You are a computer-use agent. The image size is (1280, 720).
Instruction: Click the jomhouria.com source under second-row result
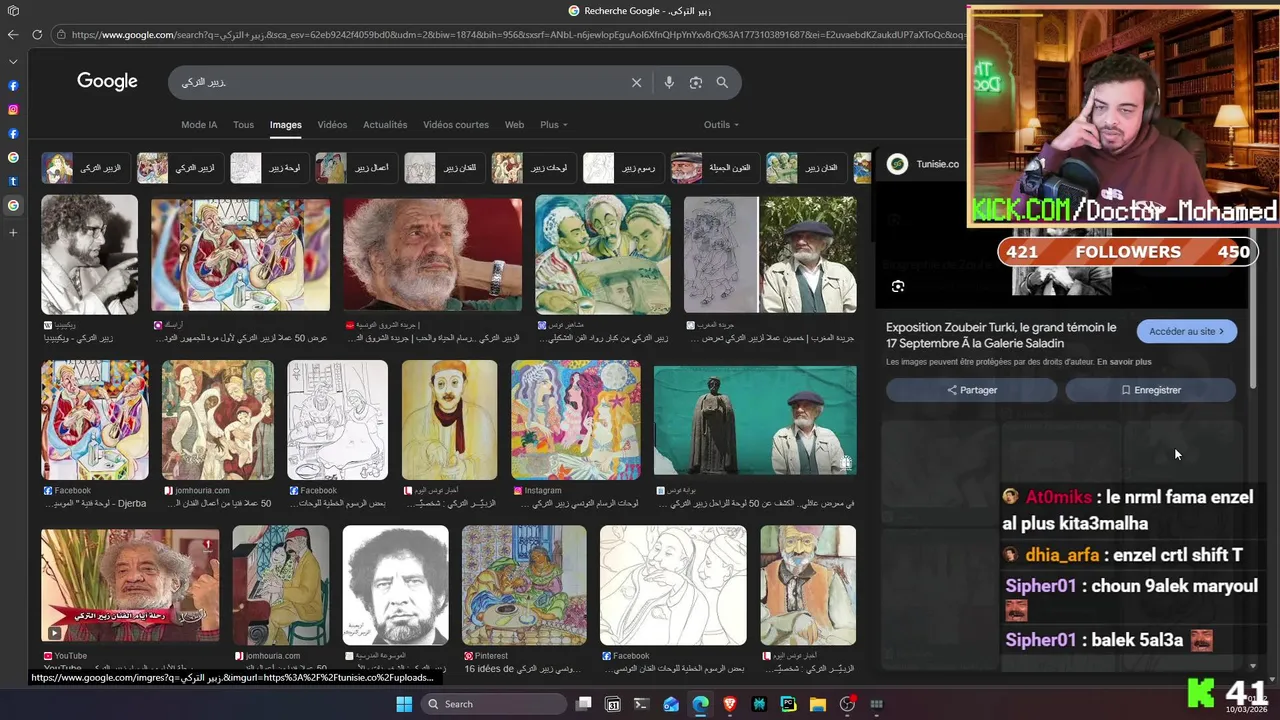tap(202, 491)
